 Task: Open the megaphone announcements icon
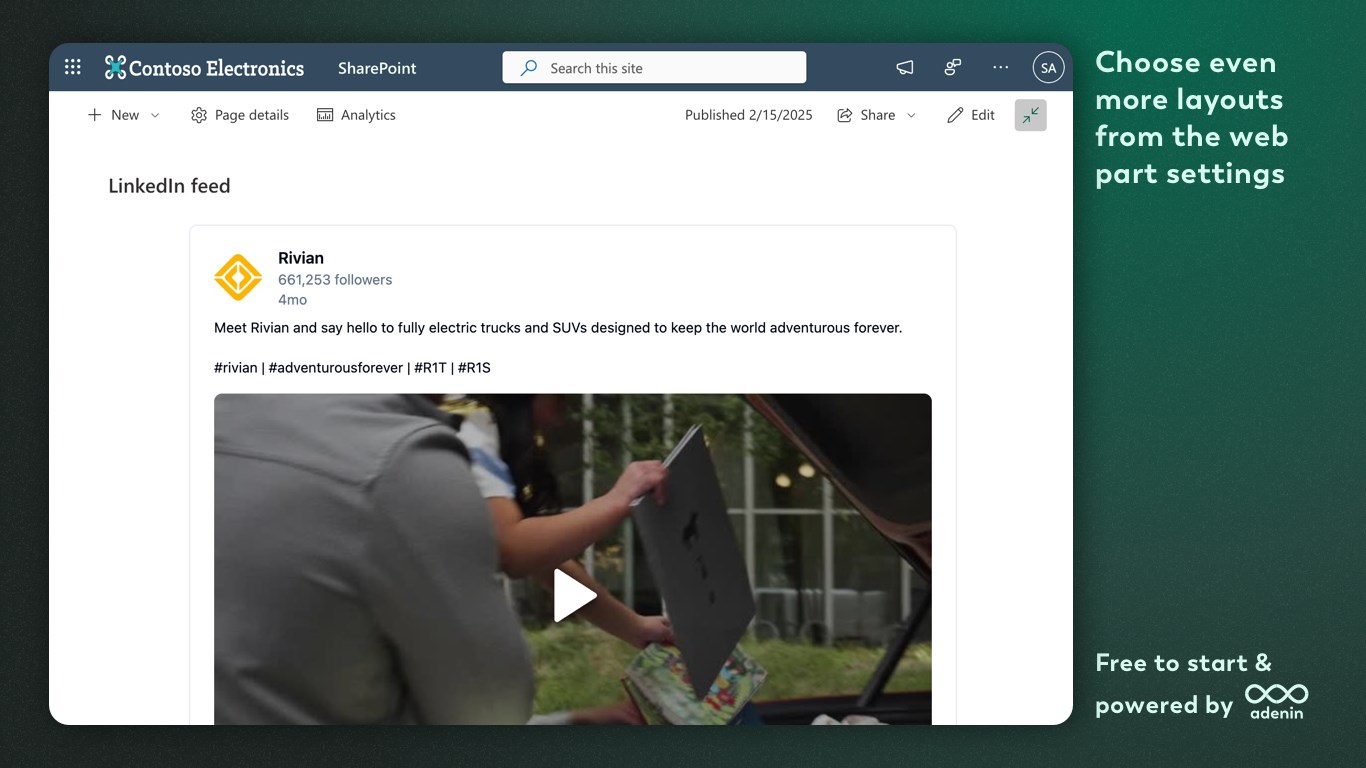[905, 68]
